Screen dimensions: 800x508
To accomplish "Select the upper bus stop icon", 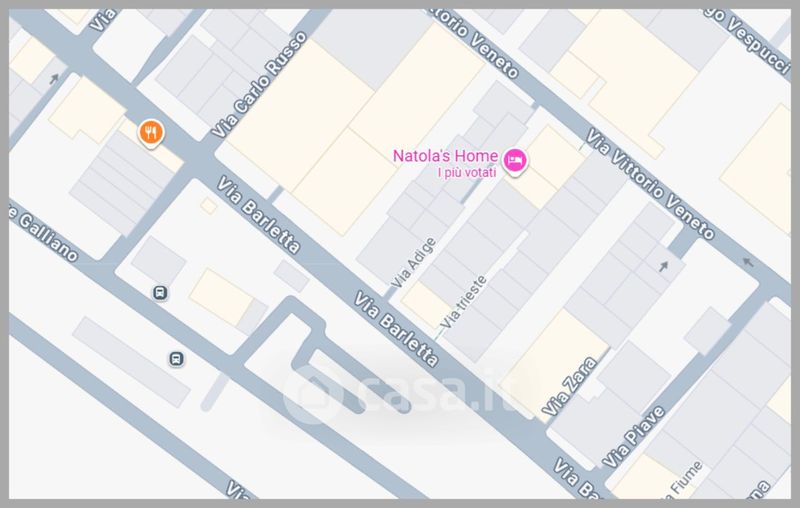I will (x=160, y=293).
